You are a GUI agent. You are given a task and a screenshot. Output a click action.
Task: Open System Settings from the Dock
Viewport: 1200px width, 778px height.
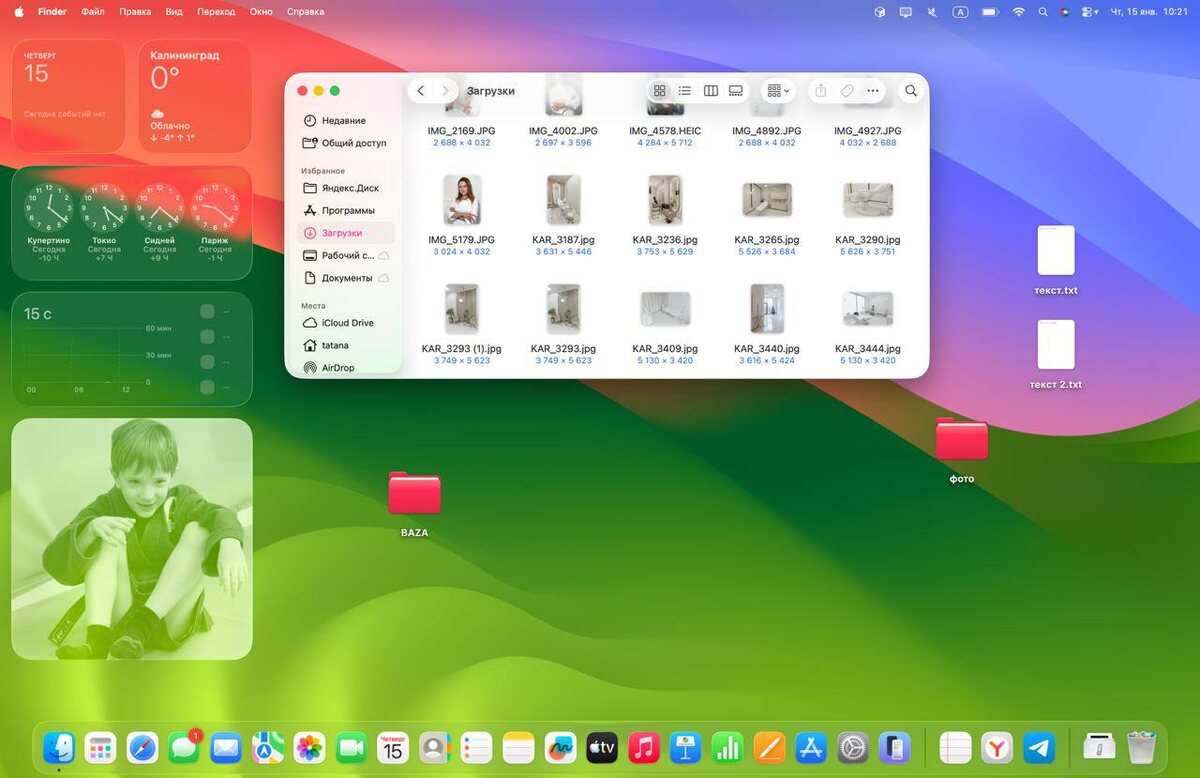(852, 747)
